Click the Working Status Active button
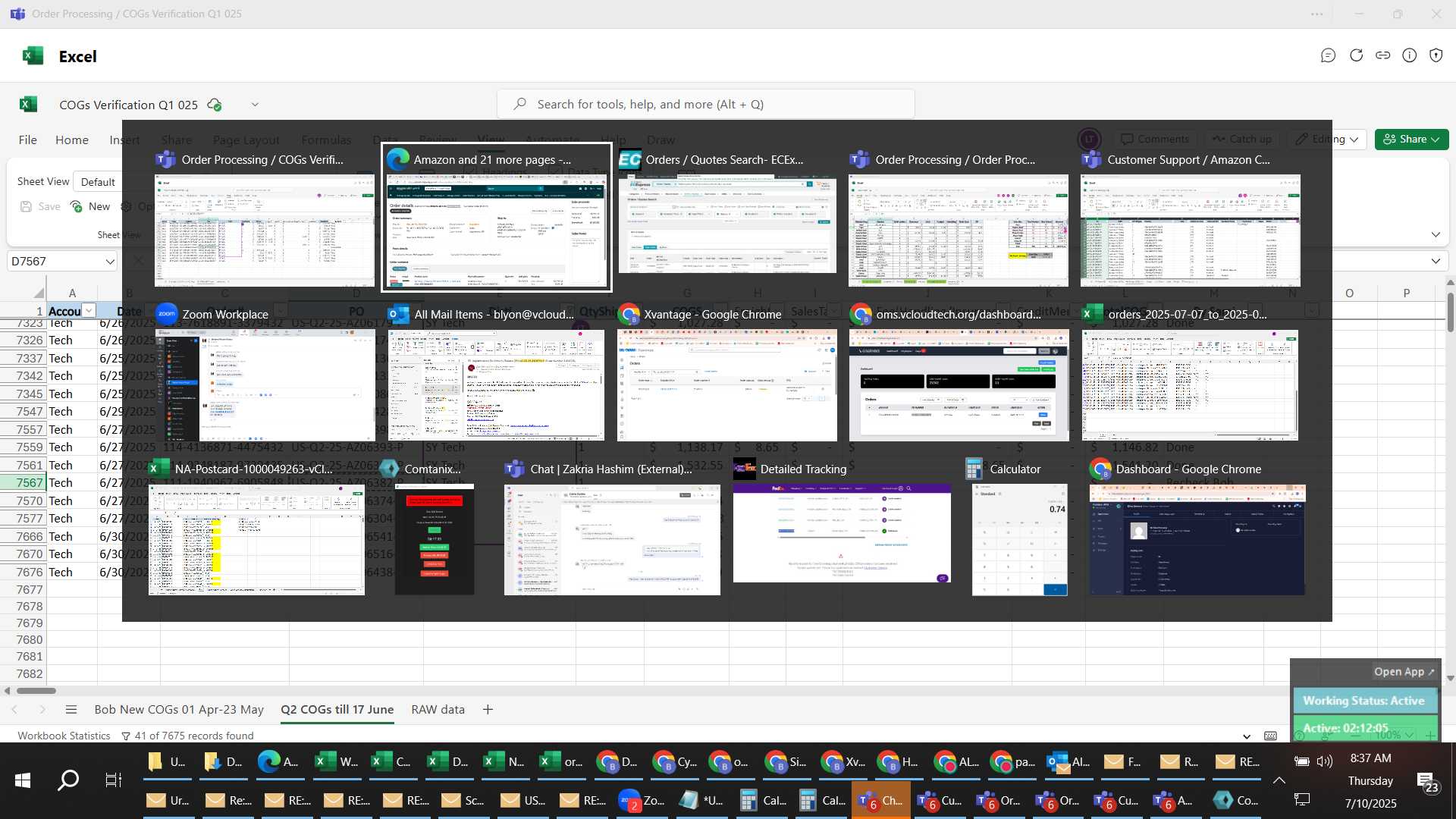This screenshot has width=1456, height=819. pos(1364,701)
